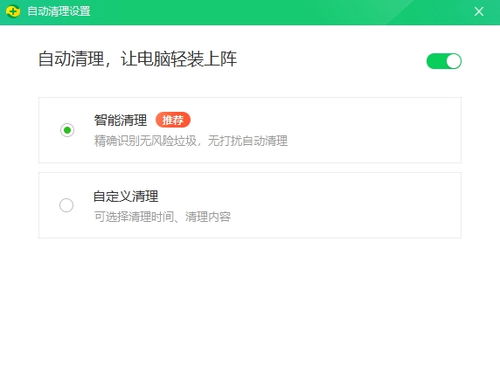Close the 自动清理设置 dialog
Image resolution: width=500 pixels, height=373 pixels.
click(479, 12)
